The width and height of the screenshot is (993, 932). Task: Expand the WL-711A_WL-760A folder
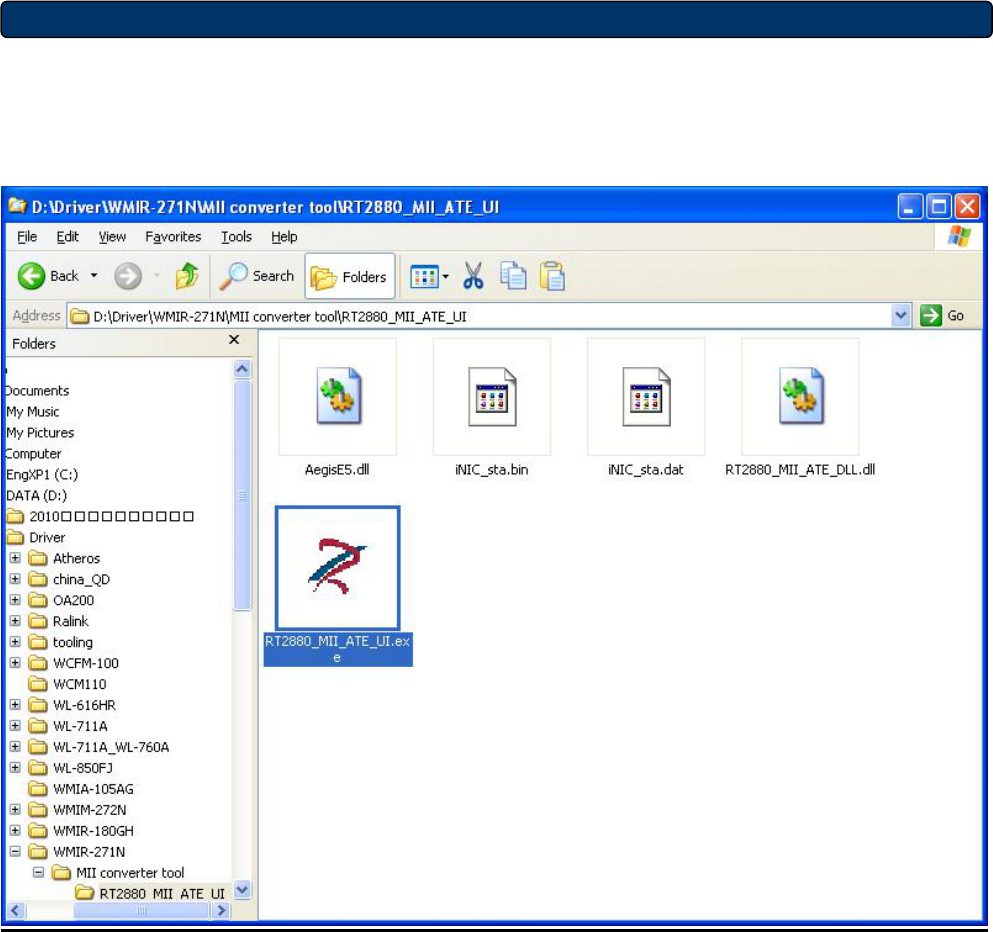15,746
